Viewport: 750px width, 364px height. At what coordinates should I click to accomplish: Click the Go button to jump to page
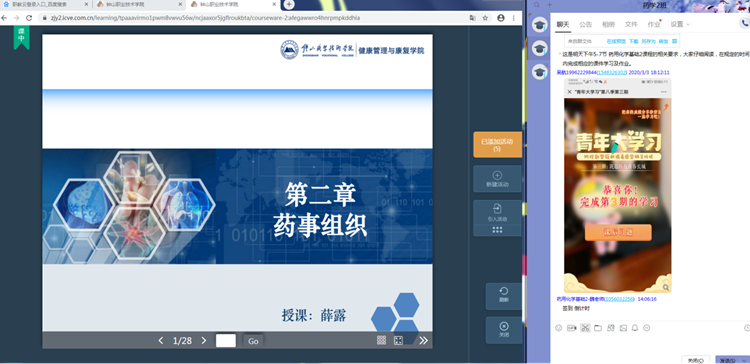tap(253, 341)
